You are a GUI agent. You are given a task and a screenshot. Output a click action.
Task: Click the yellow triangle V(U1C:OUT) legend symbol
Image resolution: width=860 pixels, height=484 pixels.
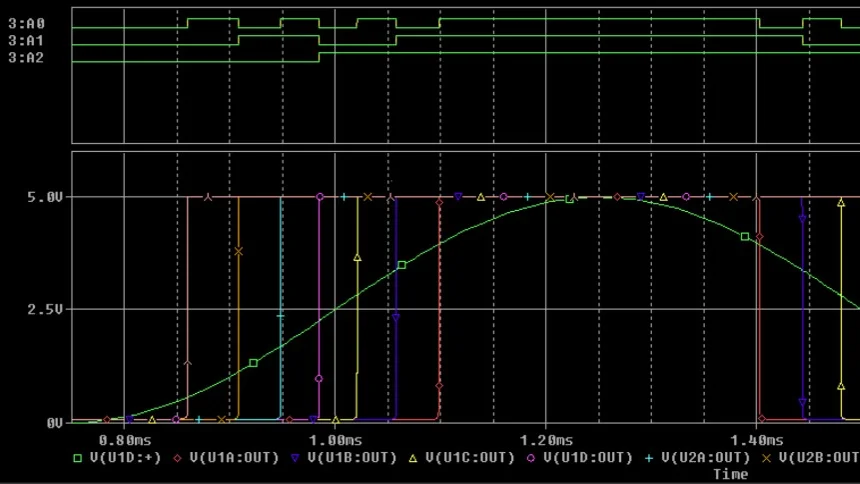pyautogui.click(x=413, y=458)
